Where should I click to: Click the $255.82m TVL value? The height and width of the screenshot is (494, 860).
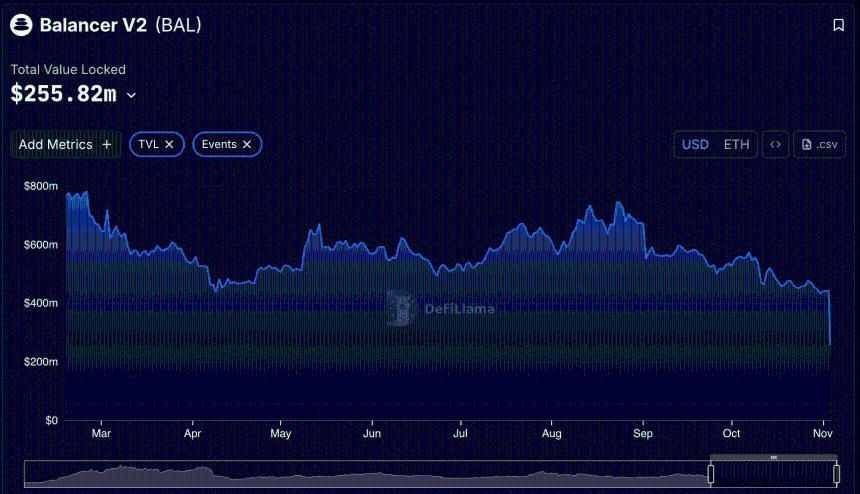point(63,95)
